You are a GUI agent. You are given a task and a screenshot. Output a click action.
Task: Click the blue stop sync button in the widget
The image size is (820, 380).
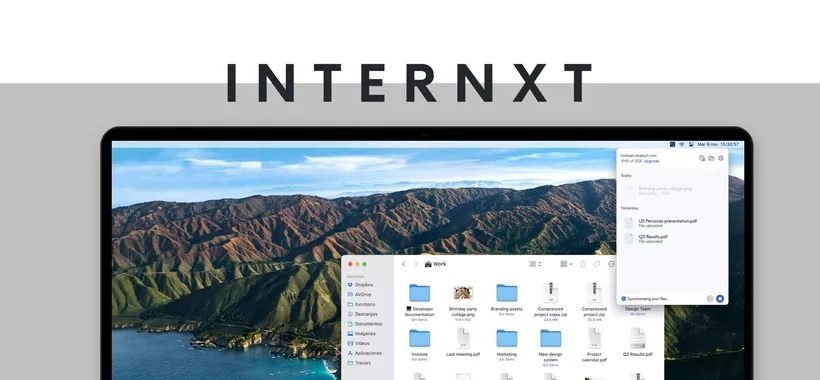[x=720, y=298]
